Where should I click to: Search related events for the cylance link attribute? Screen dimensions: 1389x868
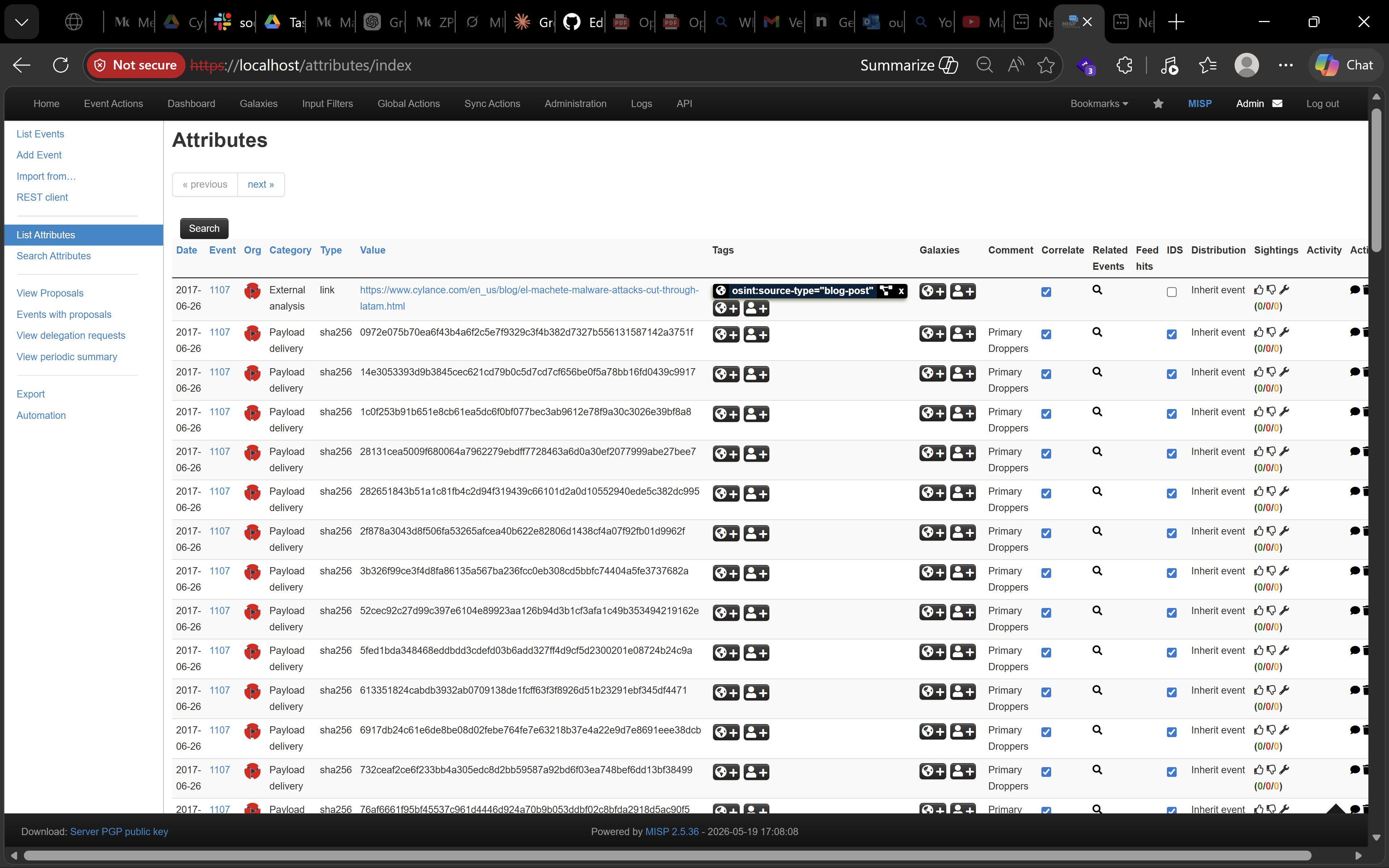1097,290
